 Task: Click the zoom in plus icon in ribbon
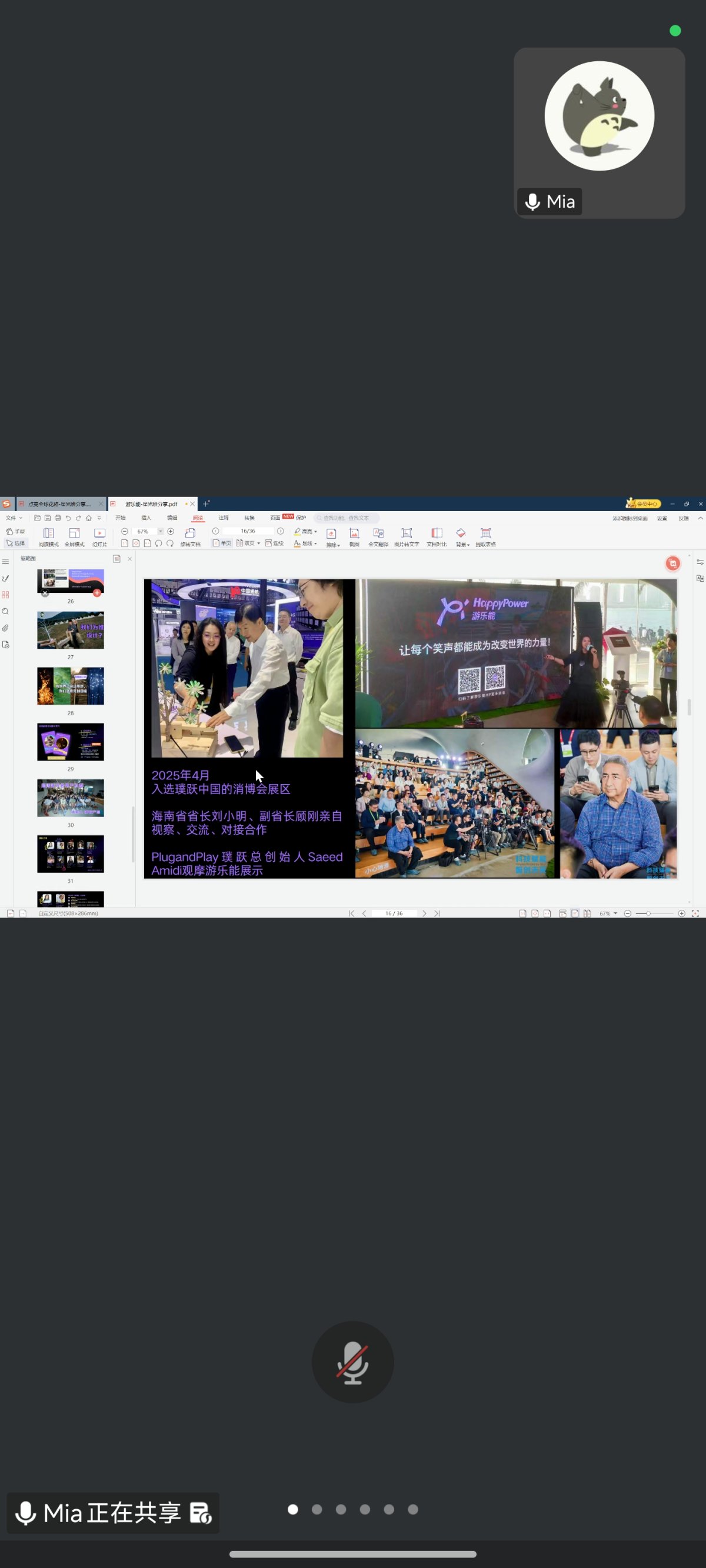[171, 532]
